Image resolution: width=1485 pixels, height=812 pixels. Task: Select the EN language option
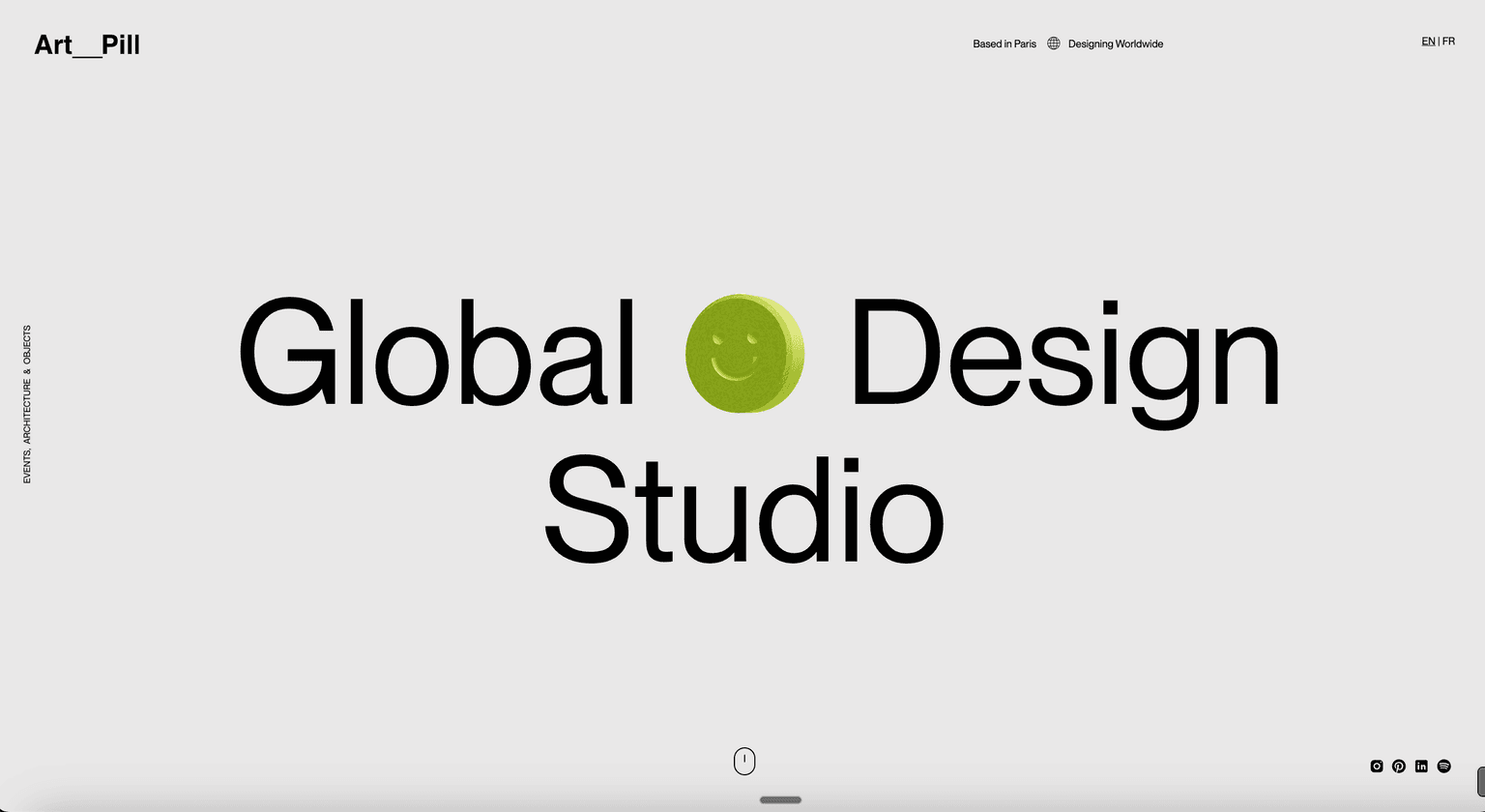(1428, 41)
